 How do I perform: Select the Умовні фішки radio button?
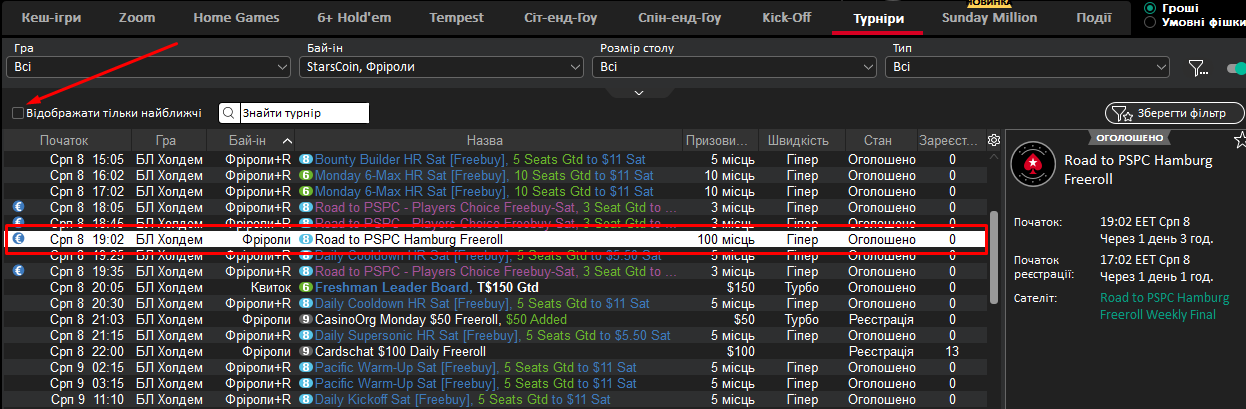(x=1150, y=22)
